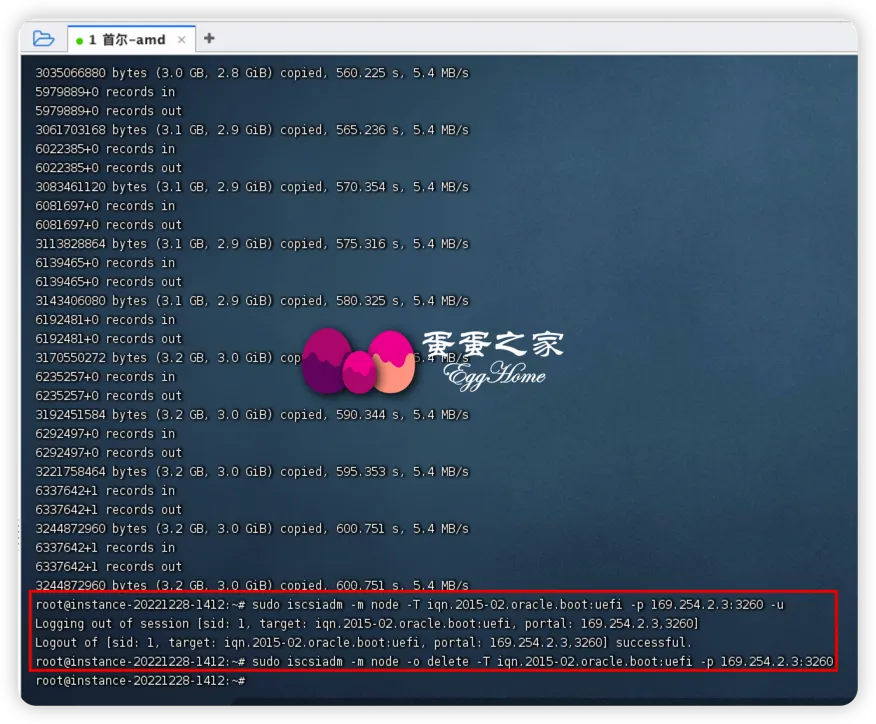Click the 3143406080 bytes copied line
The image size is (876, 724).
click(251, 301)
